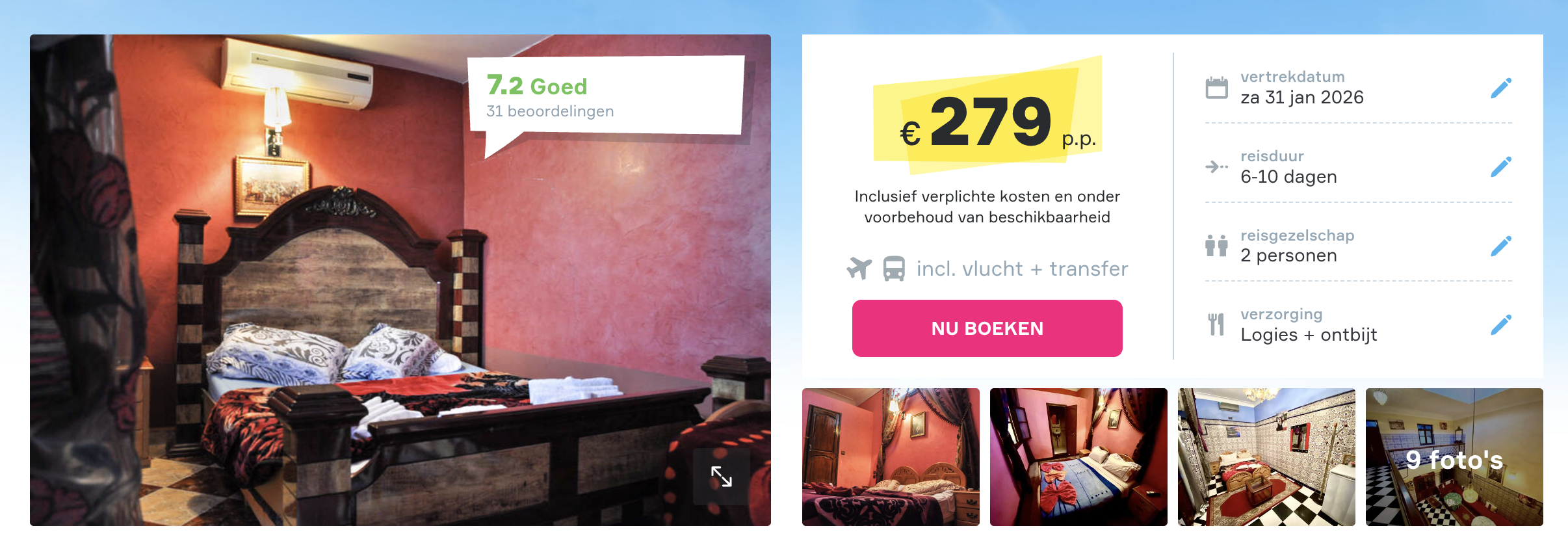Click the pencil icon beside vertrekdatum
The image size is (1568, 554).
click(1501, 88)
